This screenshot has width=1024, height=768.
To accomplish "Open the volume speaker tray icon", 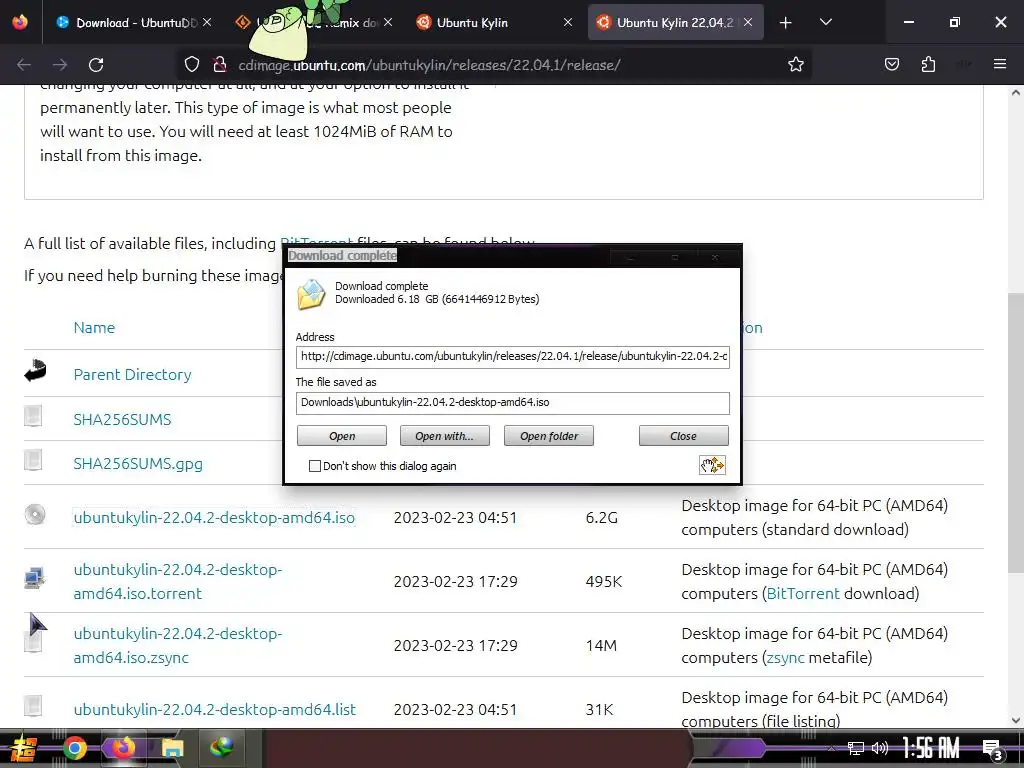I will [880, 748].
